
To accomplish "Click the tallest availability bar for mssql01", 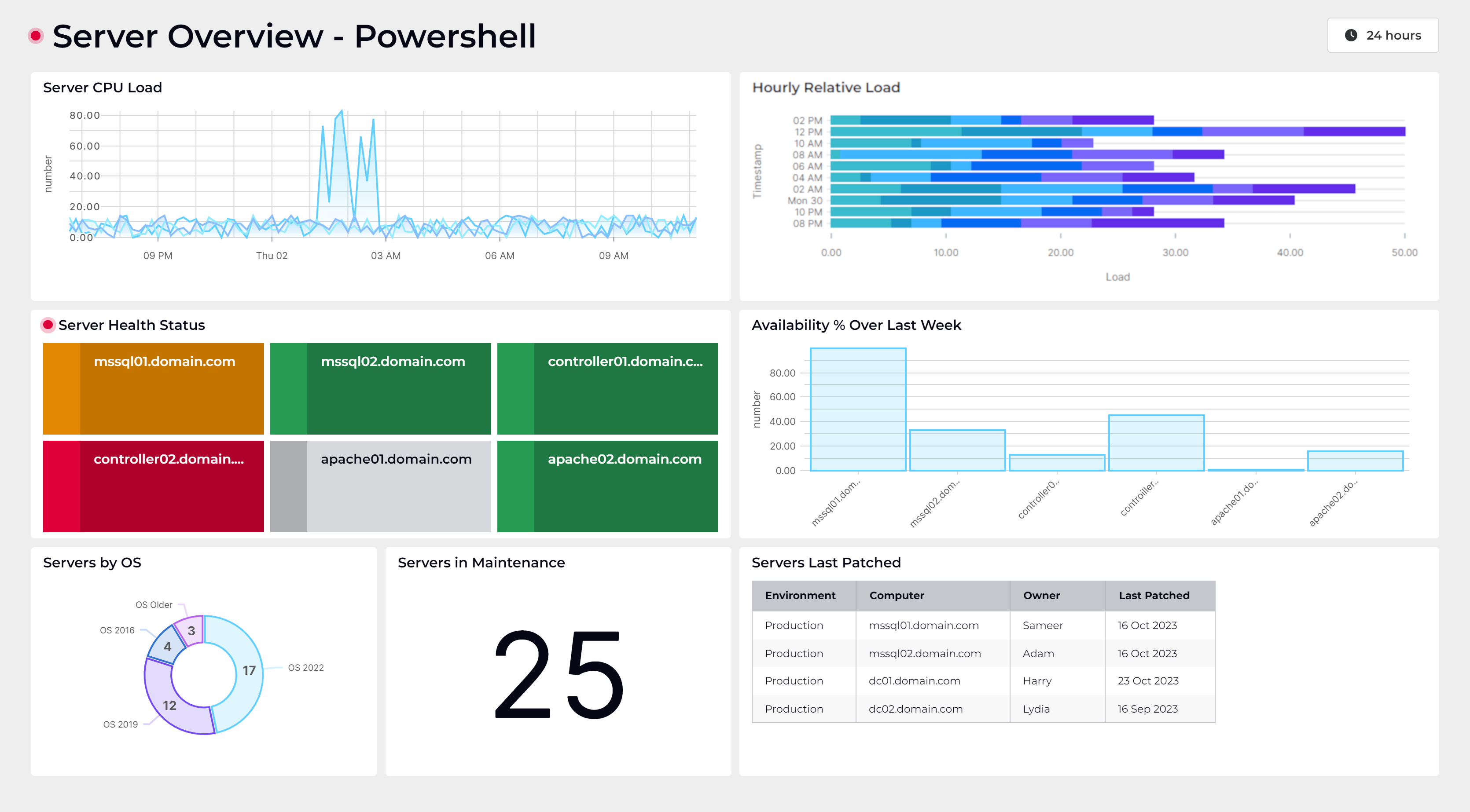I will (x=858, y=410).
